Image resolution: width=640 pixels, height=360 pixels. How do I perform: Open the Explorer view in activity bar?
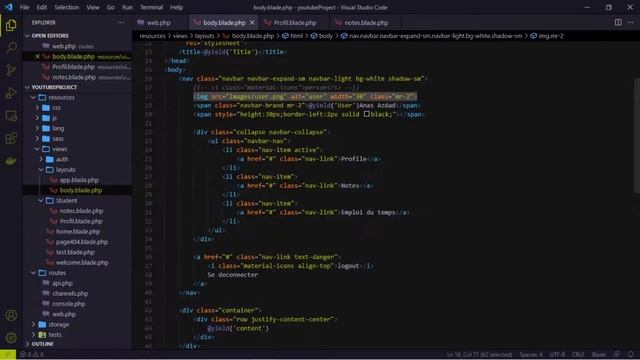tap(11, 25)
